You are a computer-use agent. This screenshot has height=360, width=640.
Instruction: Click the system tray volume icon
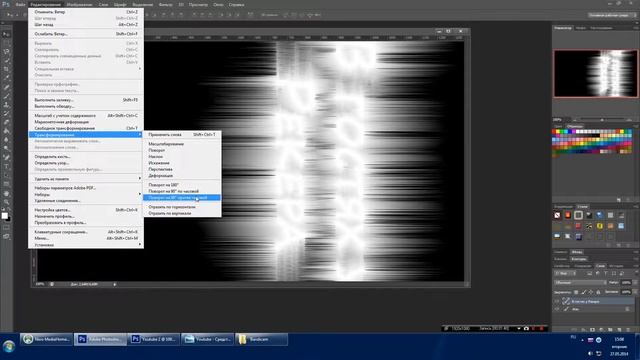point(590,353)
